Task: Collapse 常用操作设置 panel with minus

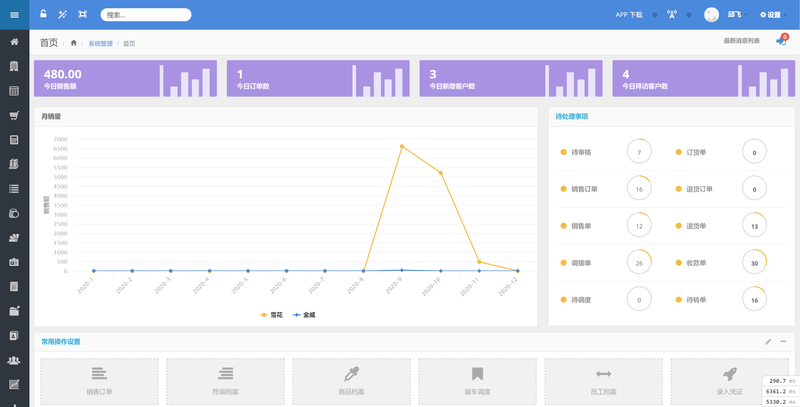Action: 783,342
